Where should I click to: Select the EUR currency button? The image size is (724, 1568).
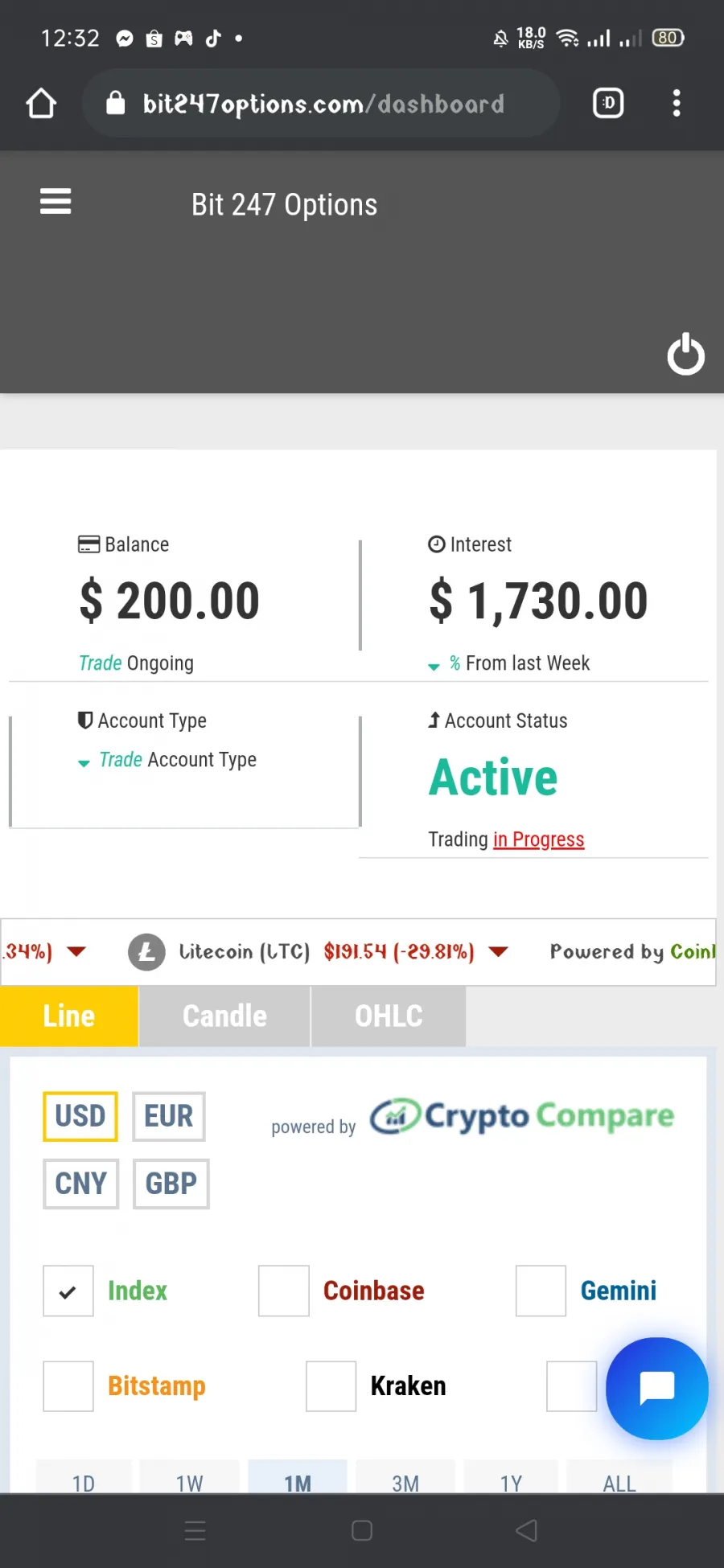pos(169,1116)
